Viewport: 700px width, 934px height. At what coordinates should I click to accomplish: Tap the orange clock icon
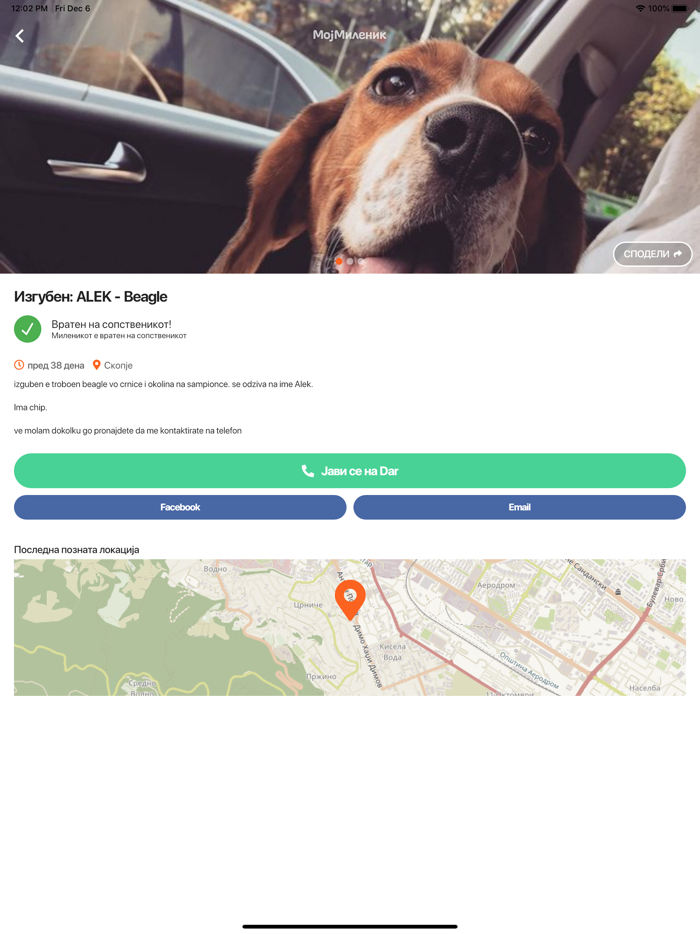19,365
